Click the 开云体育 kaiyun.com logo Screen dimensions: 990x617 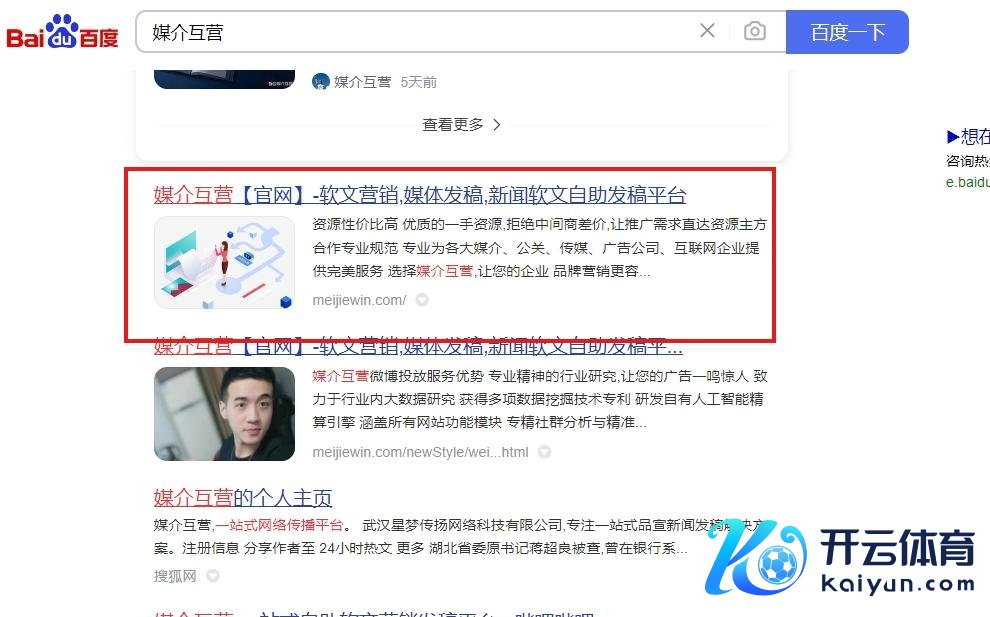[840, 559]
